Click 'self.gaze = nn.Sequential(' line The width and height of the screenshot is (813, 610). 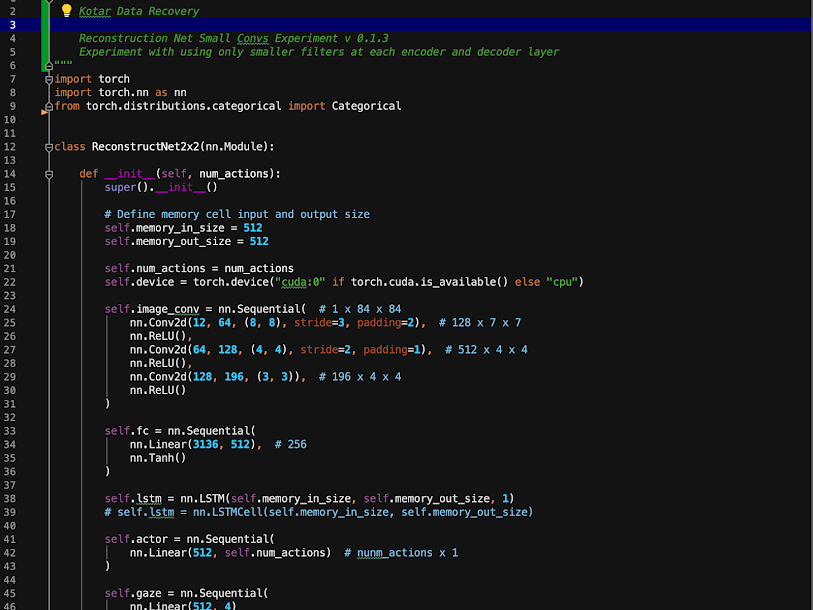[x=187, y=593]
